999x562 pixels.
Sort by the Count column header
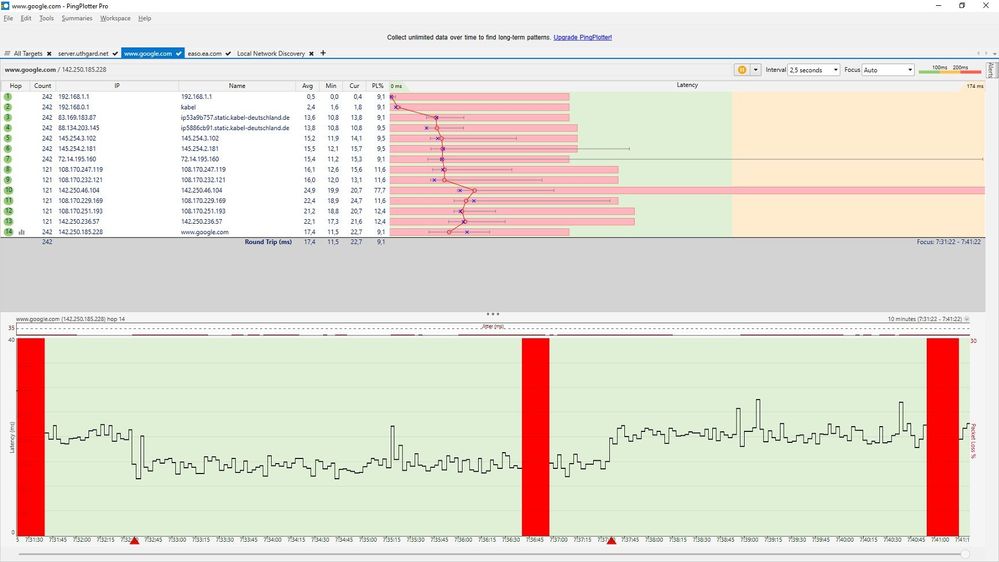(x=43, y=86)
